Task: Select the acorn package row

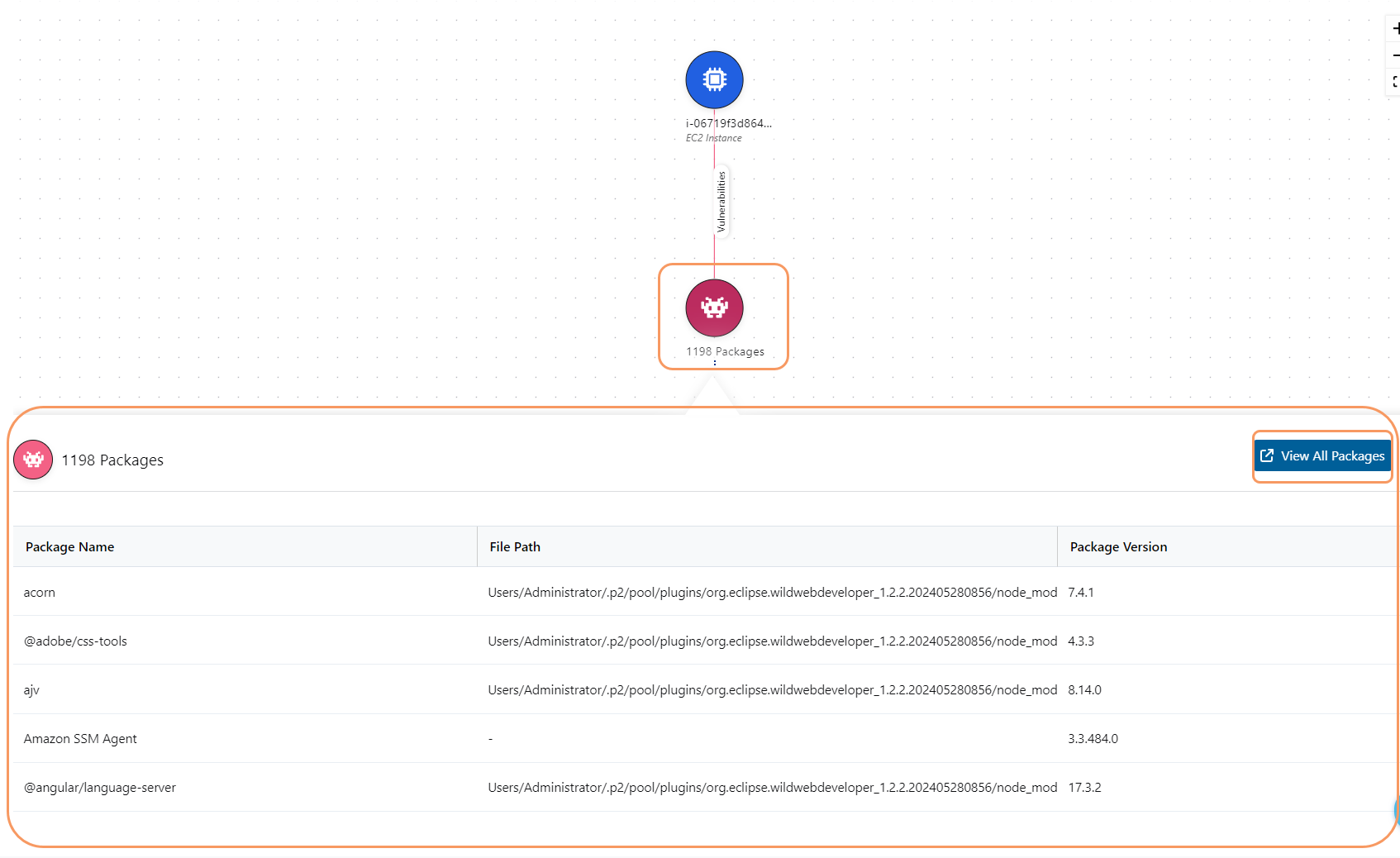Action: click(x=39, y=592)
